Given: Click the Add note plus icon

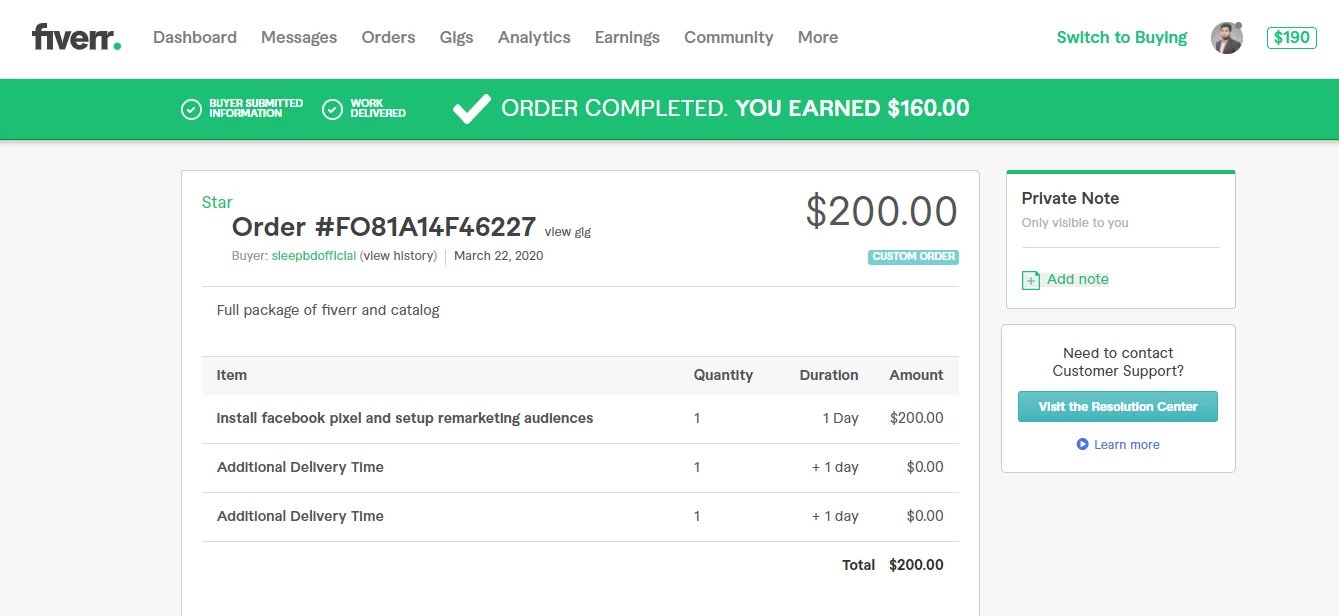Looking at the screenshot, I should click(x=1031, y=280).
